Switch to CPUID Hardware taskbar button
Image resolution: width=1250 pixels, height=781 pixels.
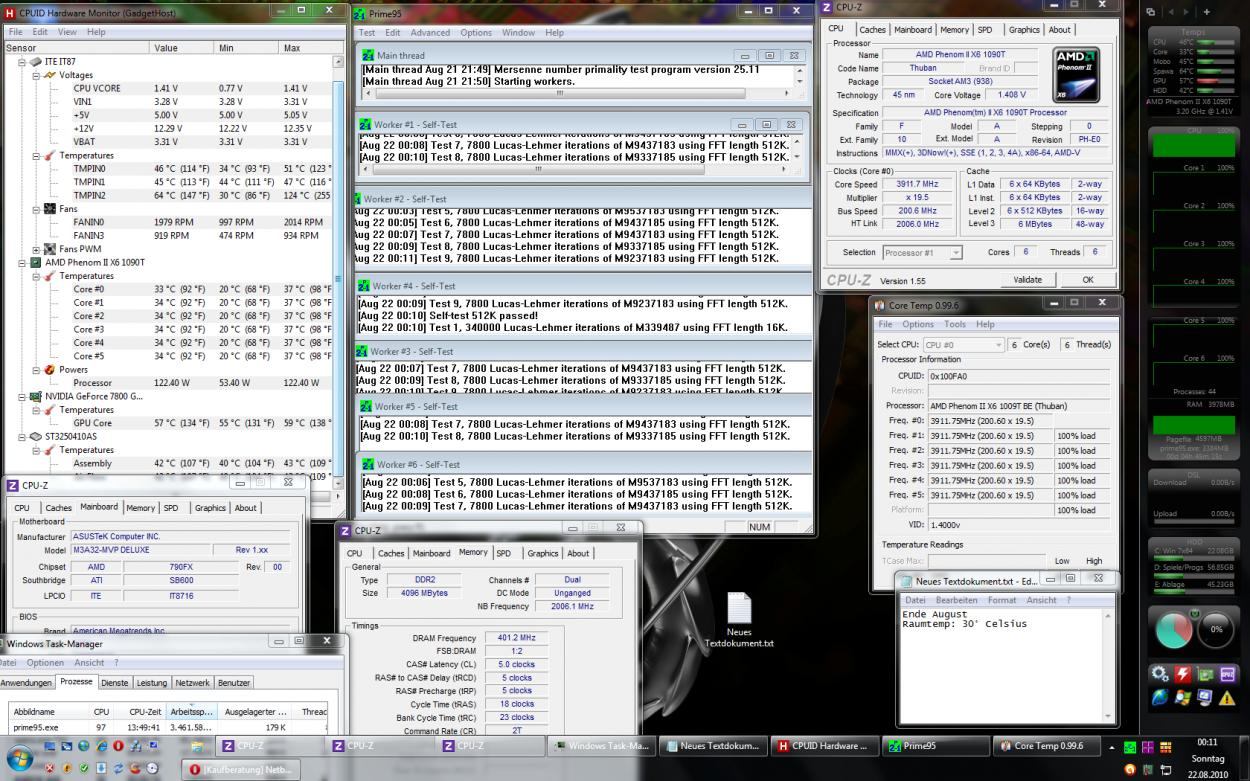click(824, 746)
